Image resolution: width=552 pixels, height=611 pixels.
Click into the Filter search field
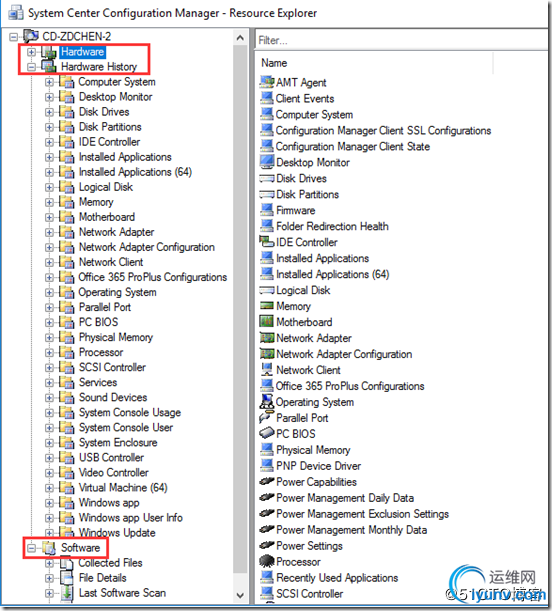[x=401, y=40]
